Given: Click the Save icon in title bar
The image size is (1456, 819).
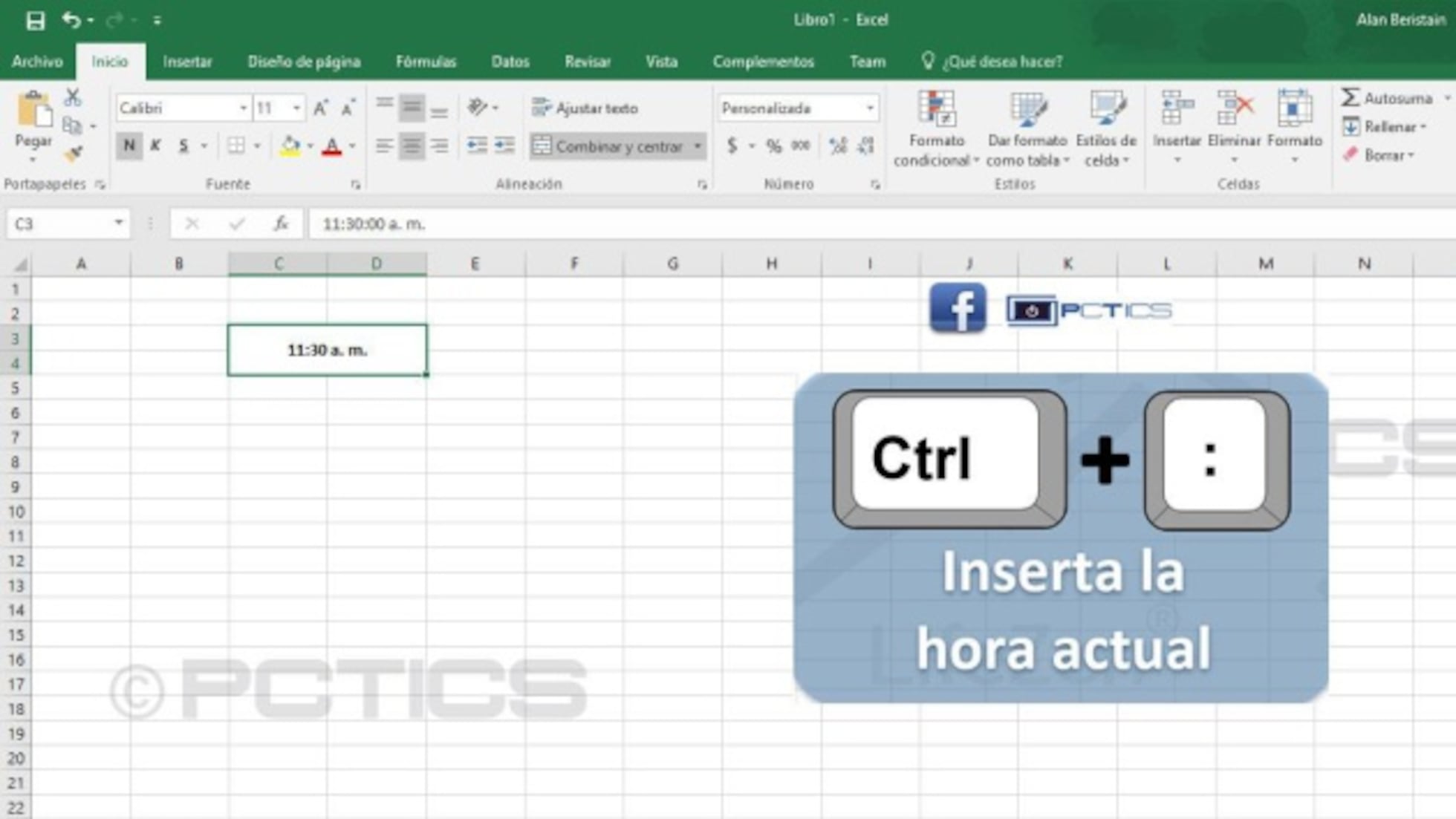Looking at the screenshot, I should click(35, 20).
